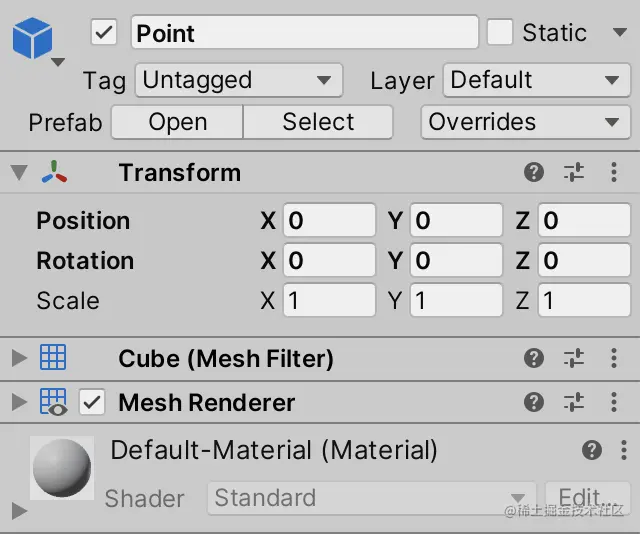This screenshot has height=534, width=640.
Task: Open Transform component help reference
Action: [x=534, y=173]
